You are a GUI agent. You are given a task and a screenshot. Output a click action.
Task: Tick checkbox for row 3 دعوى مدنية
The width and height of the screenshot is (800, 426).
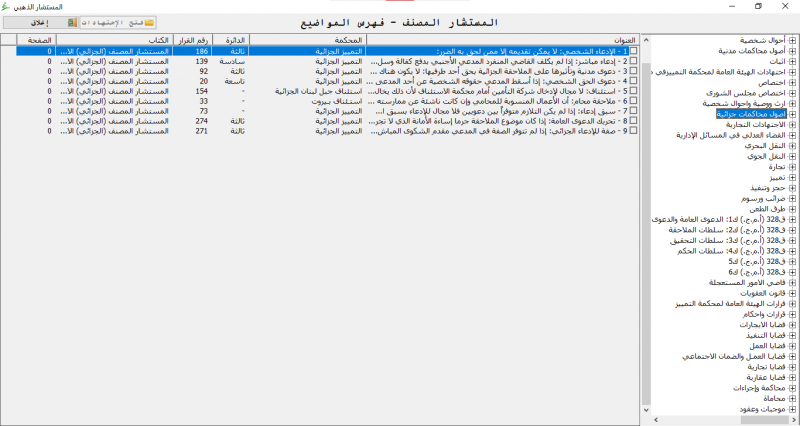[633, 71]
